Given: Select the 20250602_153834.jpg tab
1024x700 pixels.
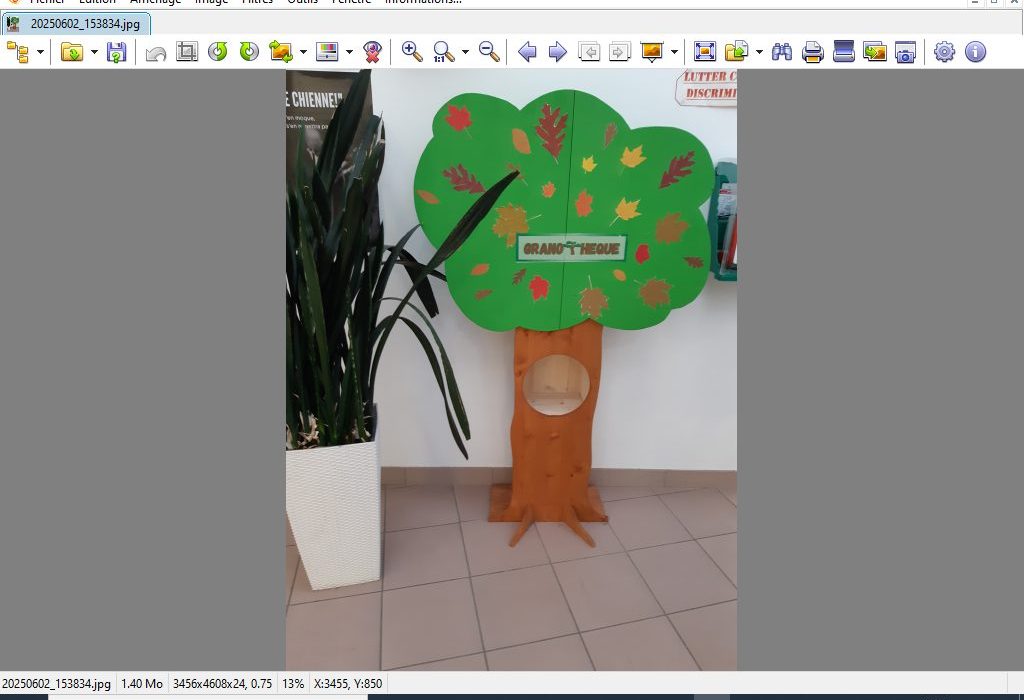Looking at the screenshot, I should click(76, 24).
